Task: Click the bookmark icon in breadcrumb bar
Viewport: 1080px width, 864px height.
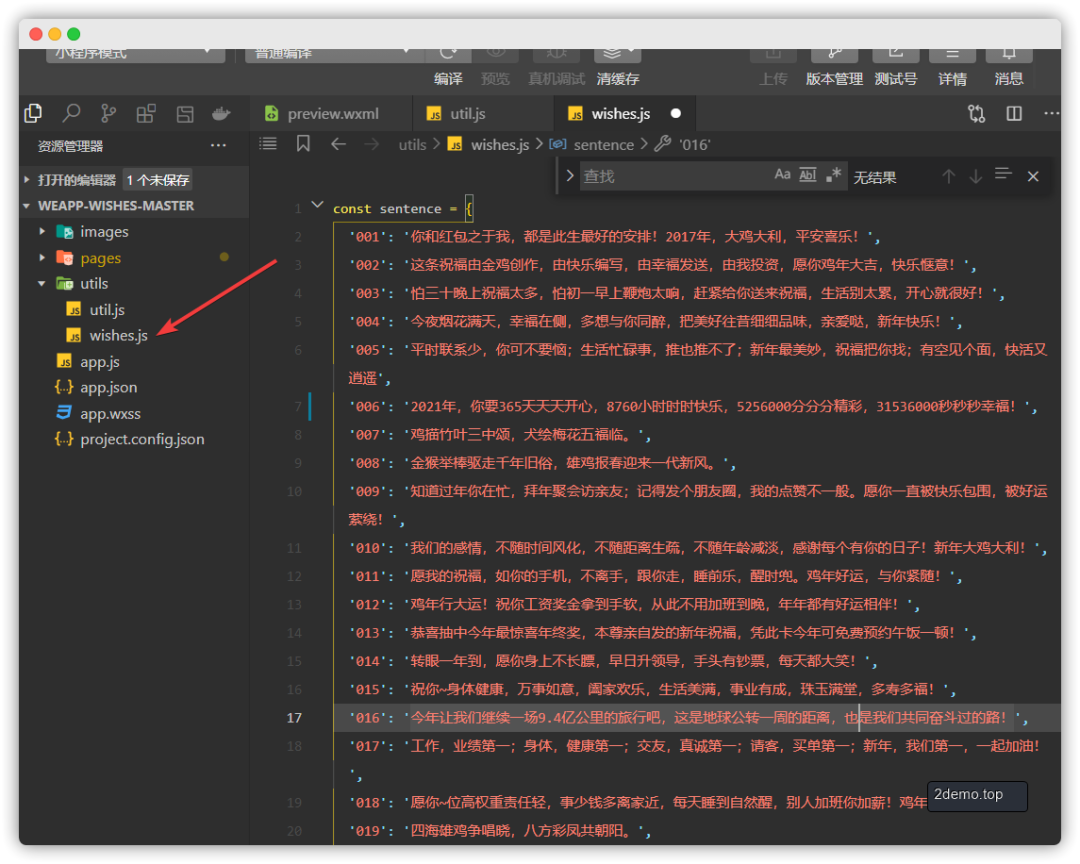Action: click(x=303, y=143)
